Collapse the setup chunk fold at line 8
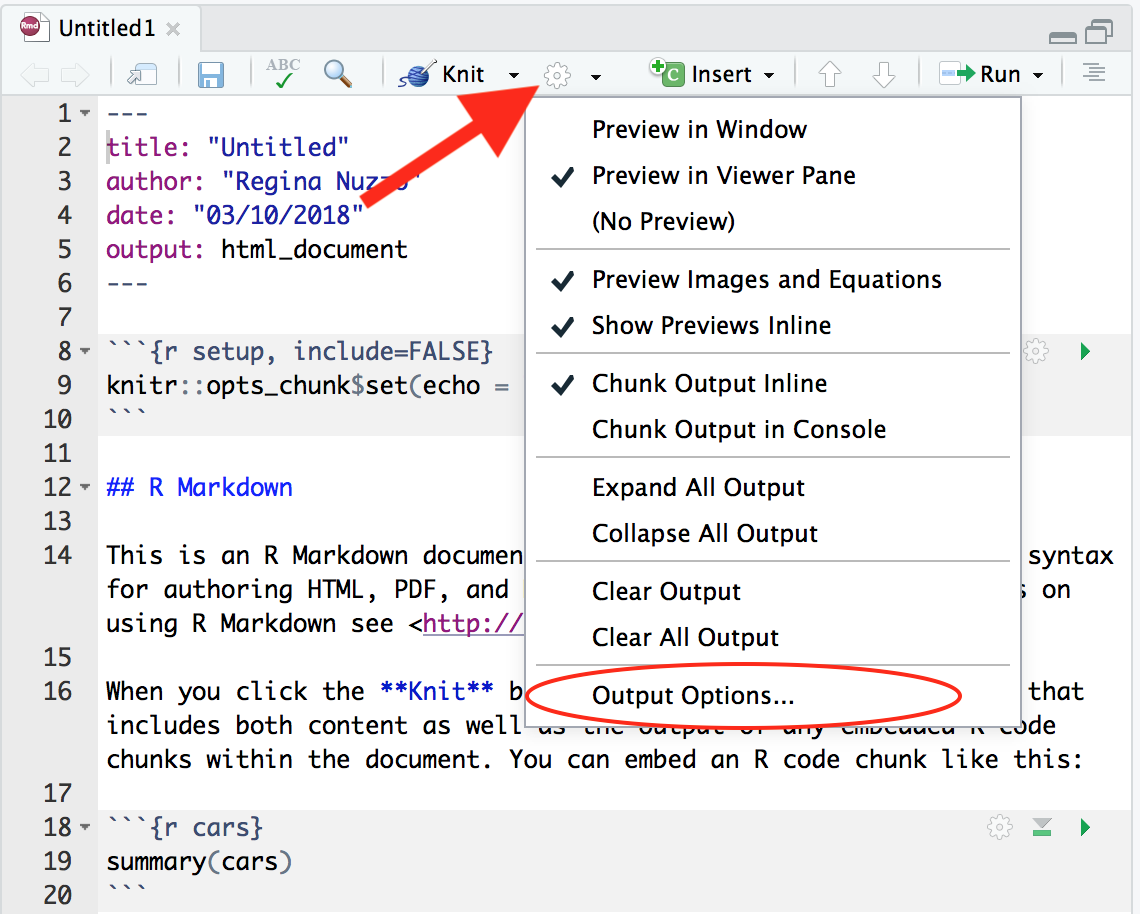Viewport: 1140px width, 914px height. pyautogui.click(x=85, y=352)
